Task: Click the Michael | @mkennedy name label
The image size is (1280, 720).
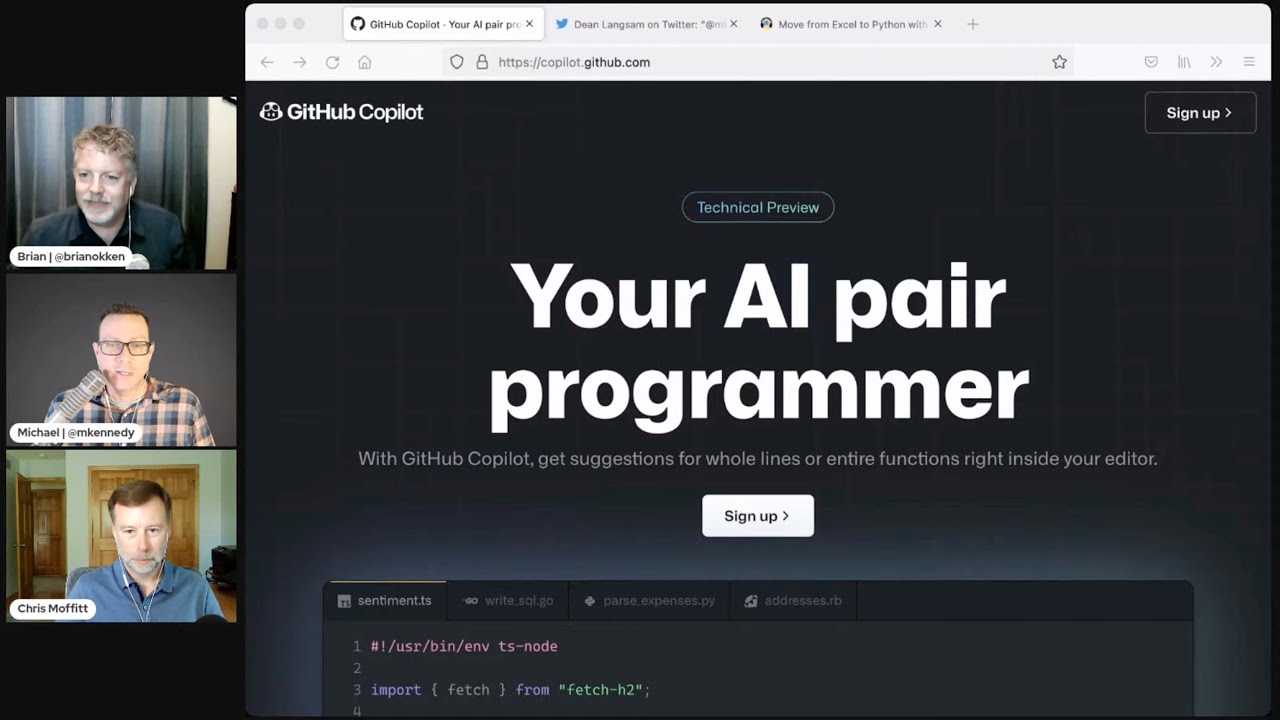Action: coord(75,433)
